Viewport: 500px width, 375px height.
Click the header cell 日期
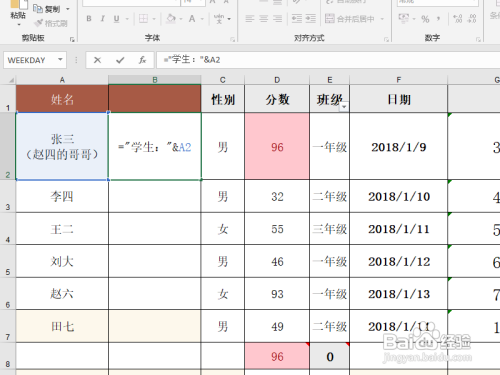click(399, 99)
